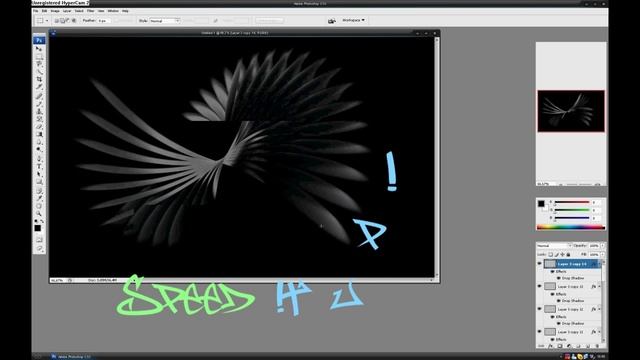The width and height of the screenshot is (640, 360).
Task: Collapse effects arrow on Layer 3 copy 13
Action: click(x=599, y=287)
